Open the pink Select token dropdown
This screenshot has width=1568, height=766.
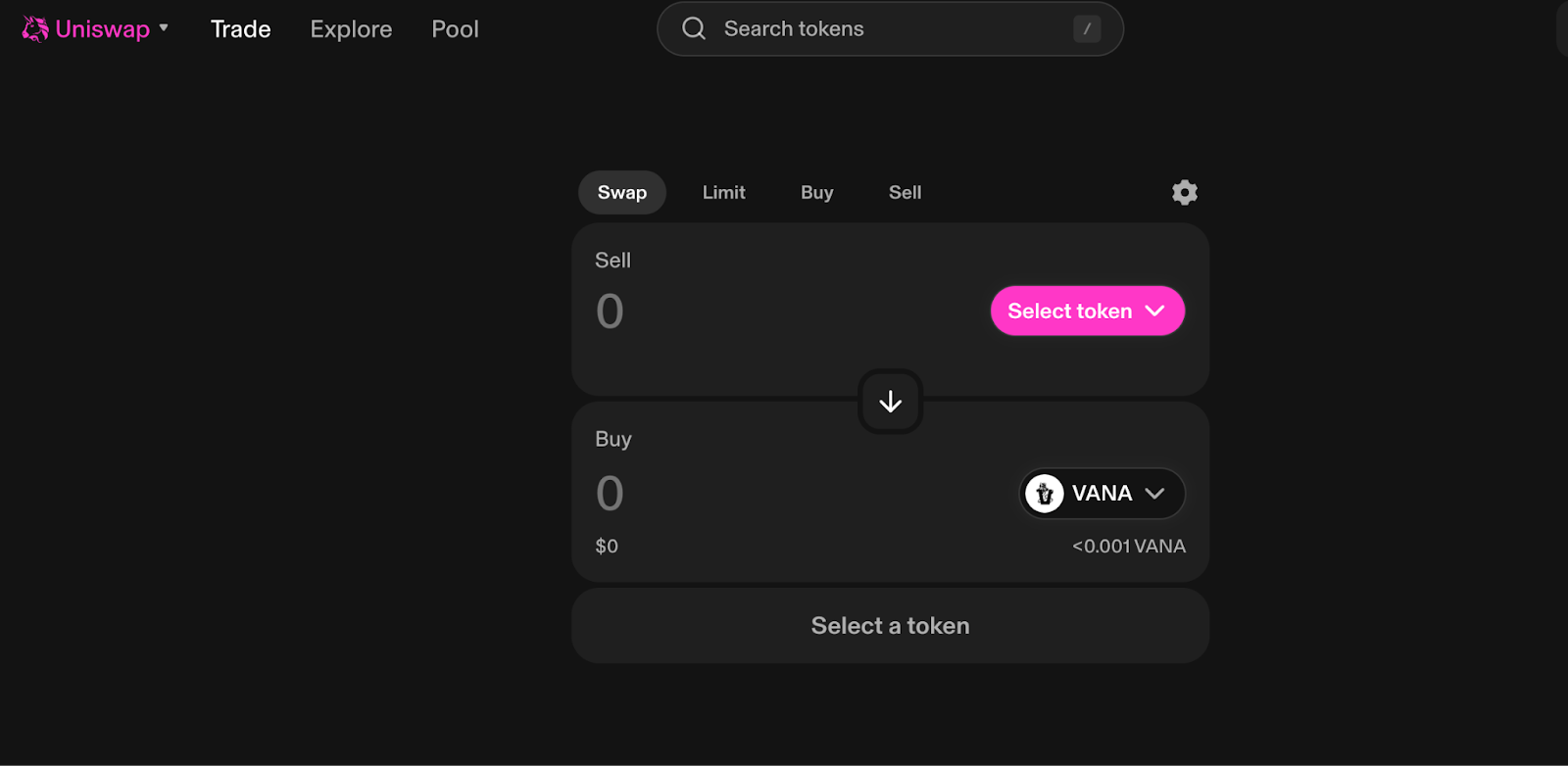[x=1087, y=311]
